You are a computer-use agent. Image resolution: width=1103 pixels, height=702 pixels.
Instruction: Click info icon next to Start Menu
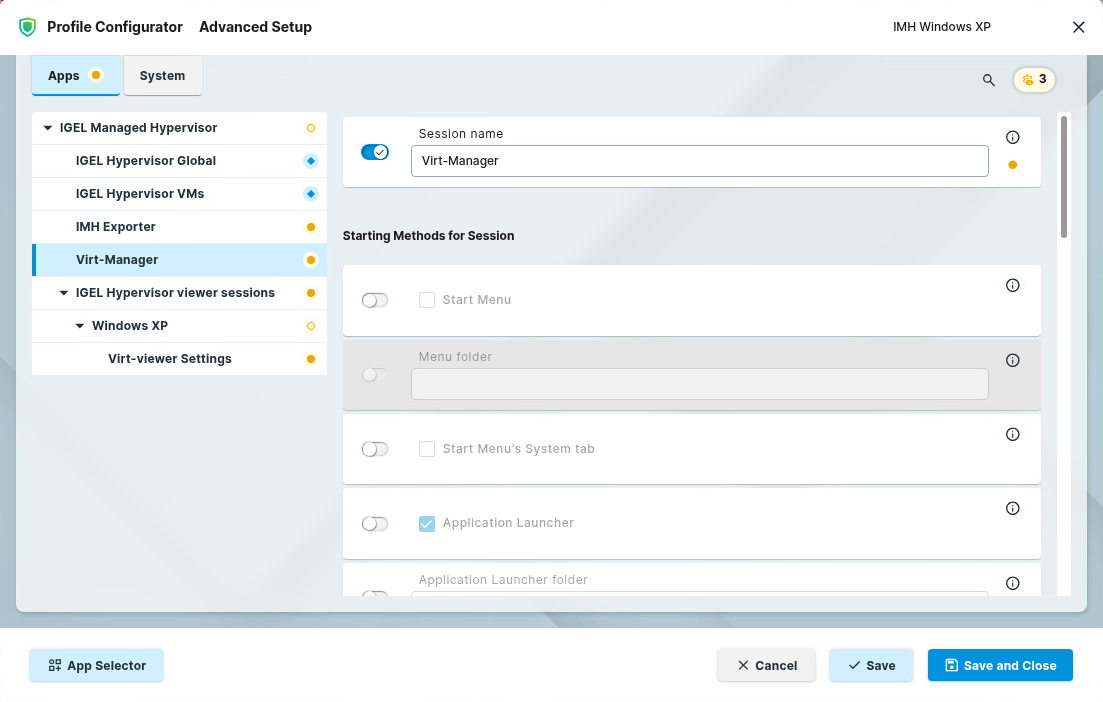click(1012, 286)
